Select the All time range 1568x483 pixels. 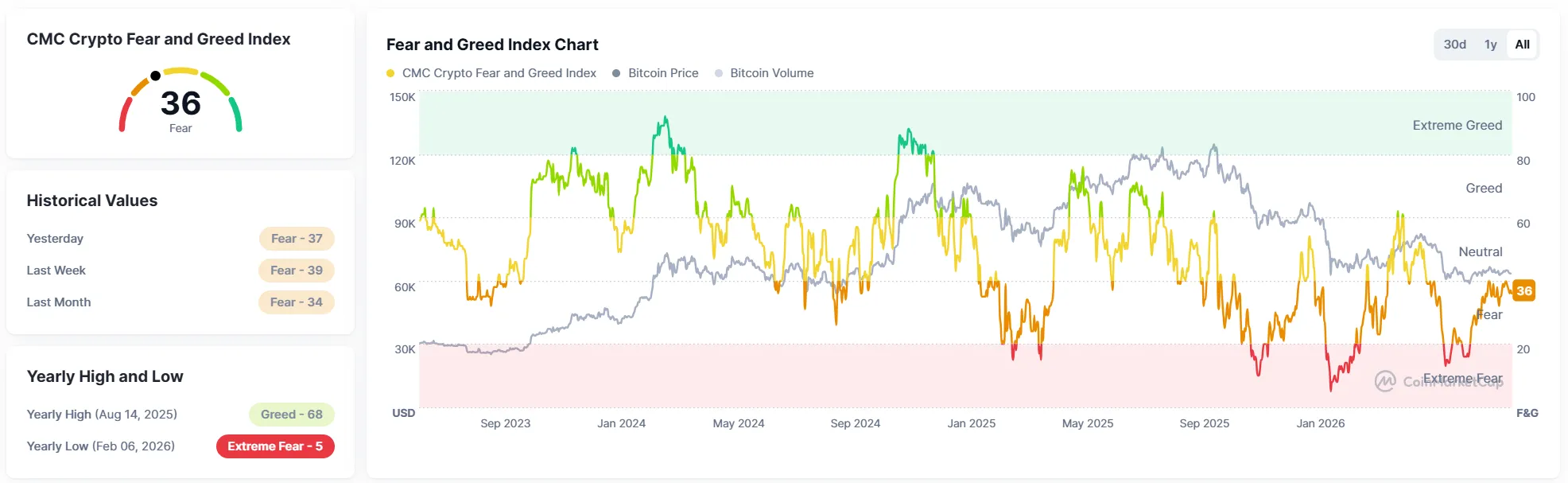(1522, 45)
